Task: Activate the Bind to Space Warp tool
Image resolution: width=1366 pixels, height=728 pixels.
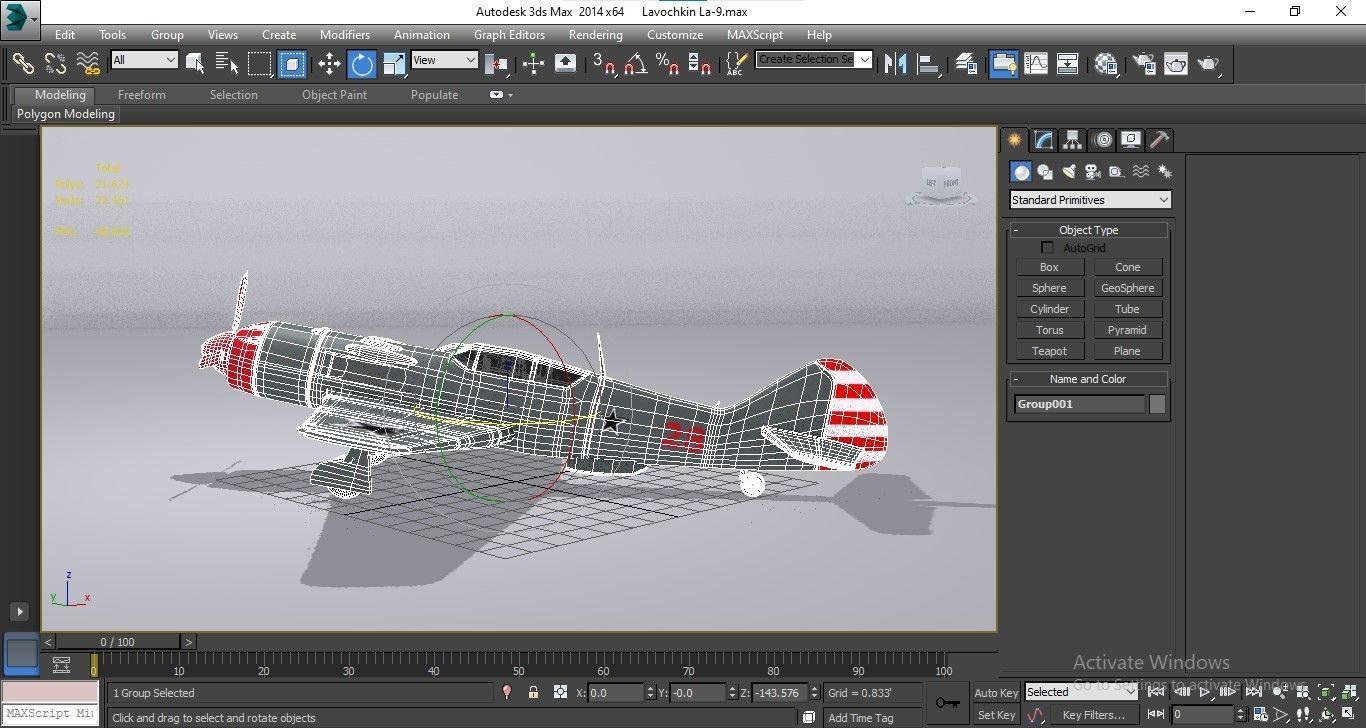Action: click(88, 63)
